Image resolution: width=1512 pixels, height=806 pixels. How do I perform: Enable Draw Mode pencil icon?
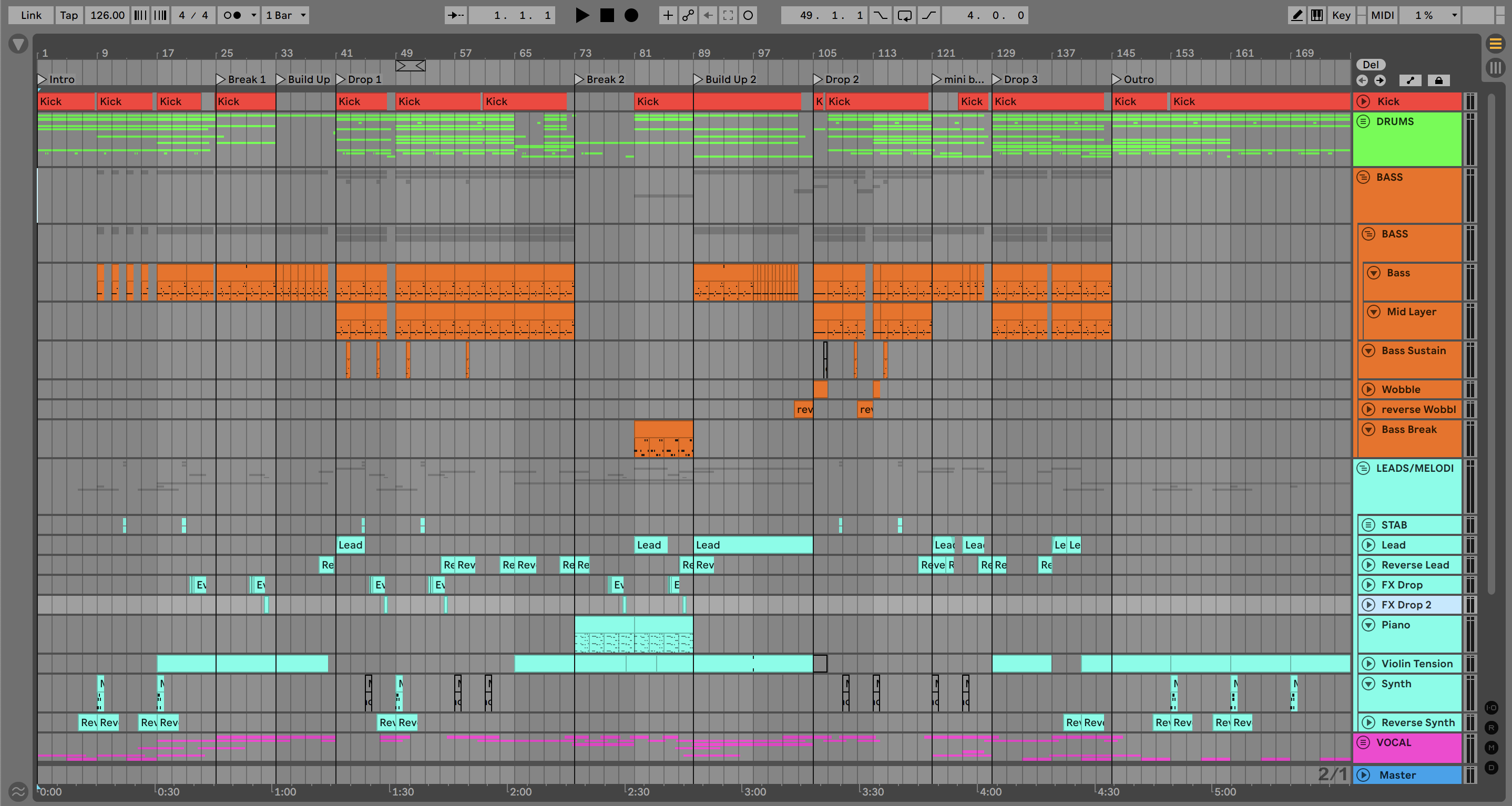tap(1296, 15)
